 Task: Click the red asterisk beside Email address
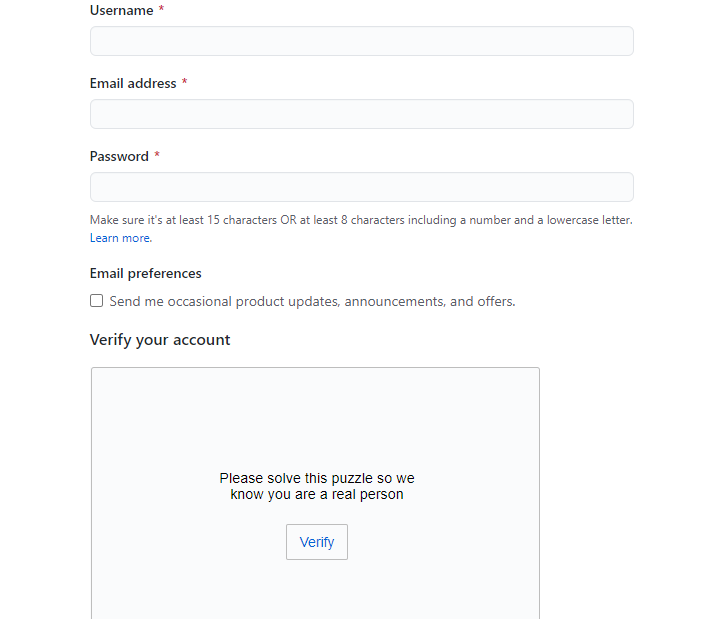click(184, 83)
